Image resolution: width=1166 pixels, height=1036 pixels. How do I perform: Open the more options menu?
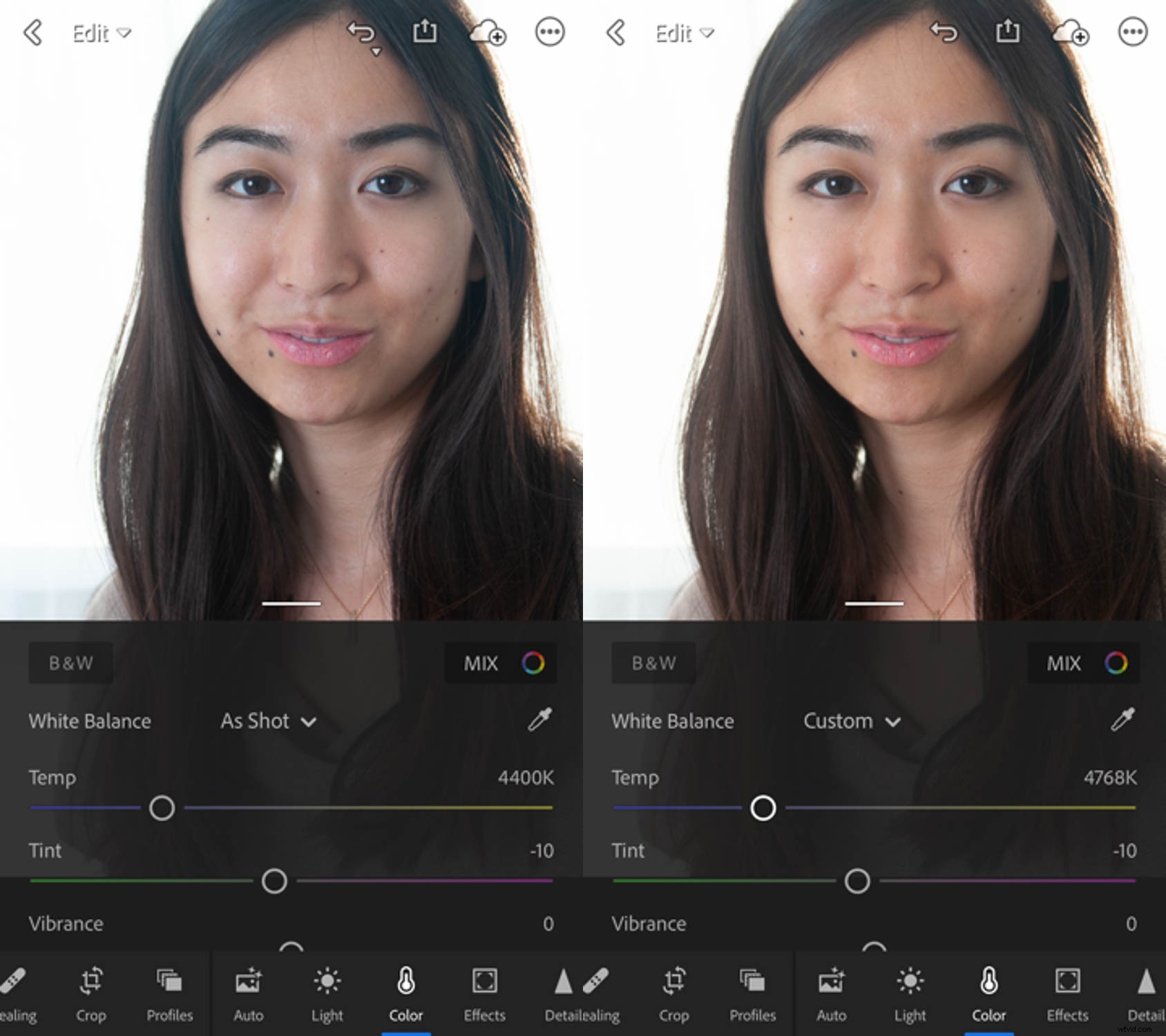(548, 31)
